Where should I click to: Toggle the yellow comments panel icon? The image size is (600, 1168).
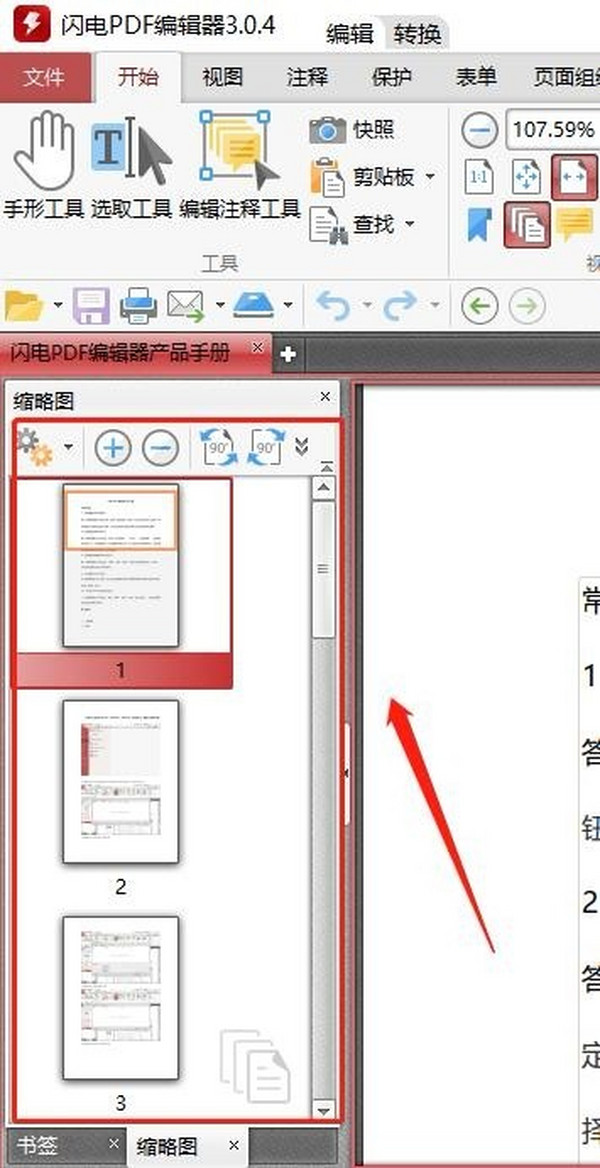click(x=575, y=224)
